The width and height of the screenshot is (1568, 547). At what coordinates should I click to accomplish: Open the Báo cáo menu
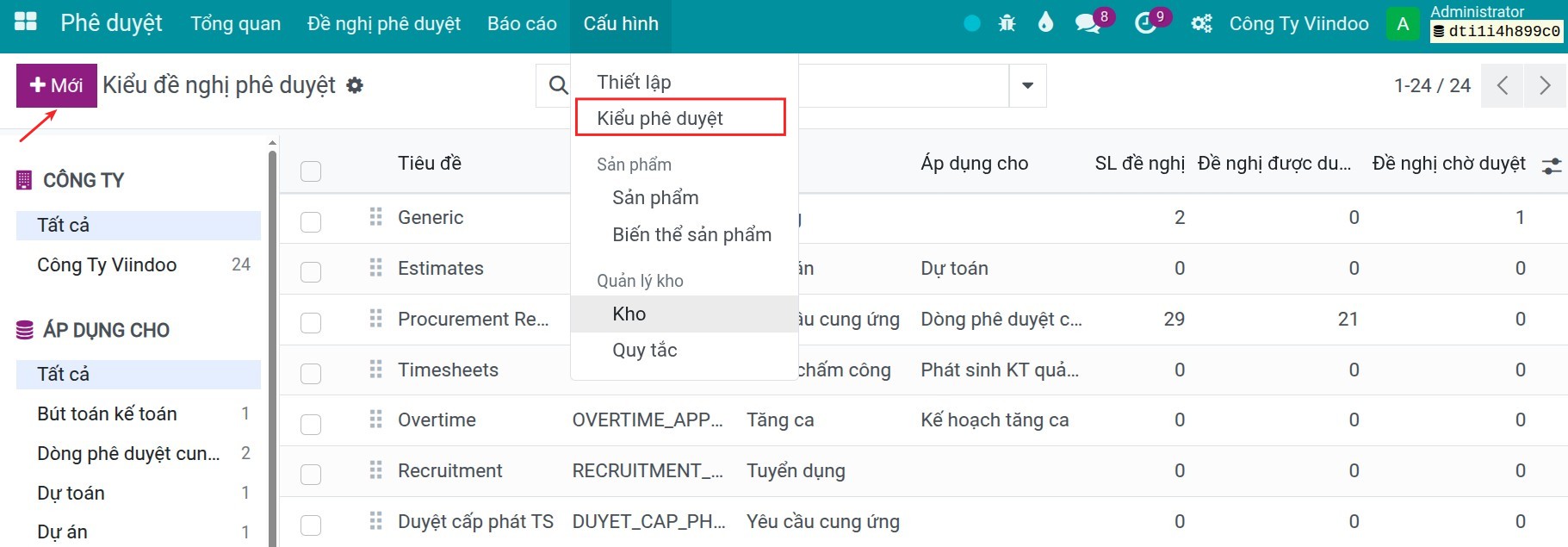click(x=522, y=23)
